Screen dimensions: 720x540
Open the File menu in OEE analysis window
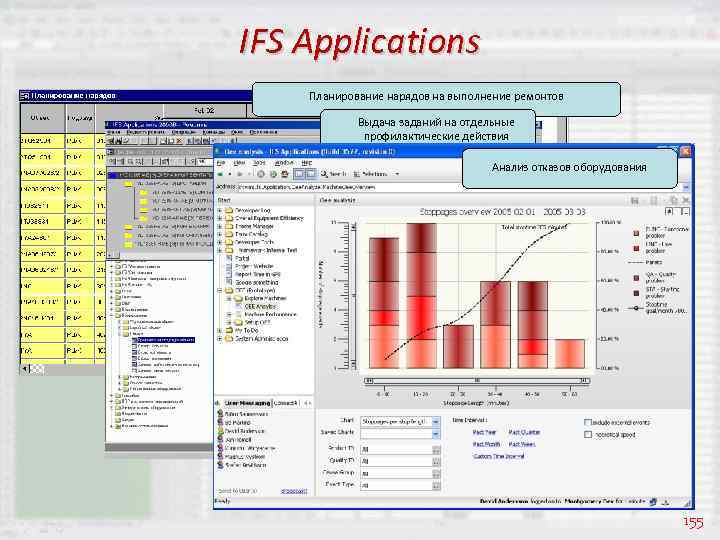tap(221, 163)
